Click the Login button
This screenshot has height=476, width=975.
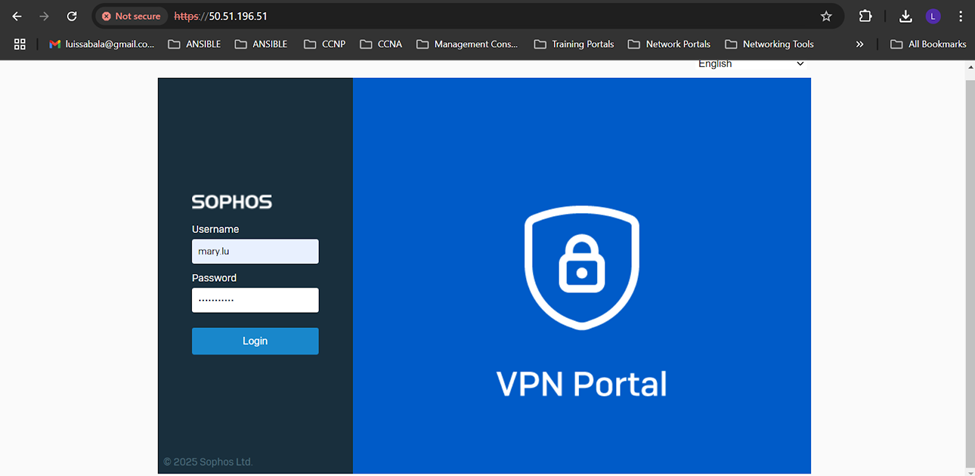pos(255,341)
